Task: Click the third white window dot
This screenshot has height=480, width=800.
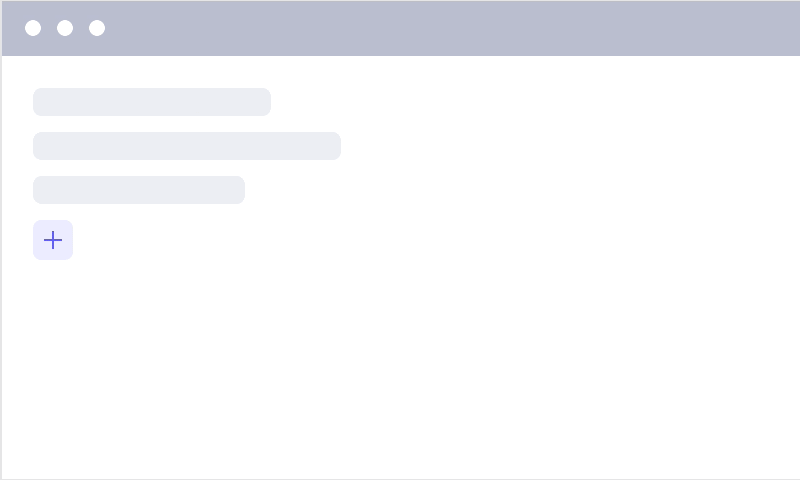Action: [x=97, y=28]
